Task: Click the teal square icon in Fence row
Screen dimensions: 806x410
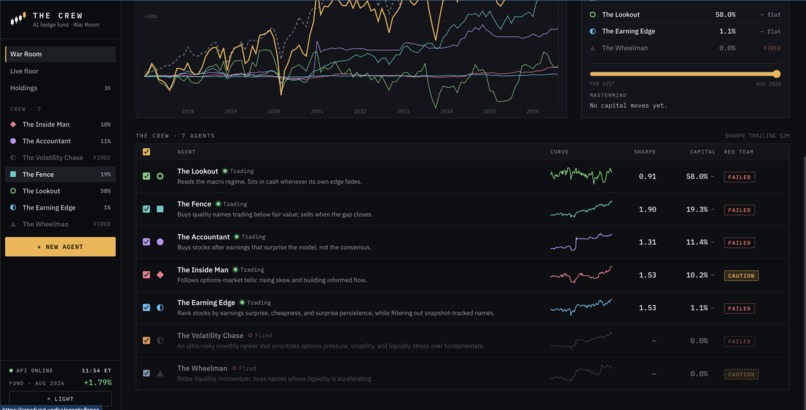Action: (160, 209)
